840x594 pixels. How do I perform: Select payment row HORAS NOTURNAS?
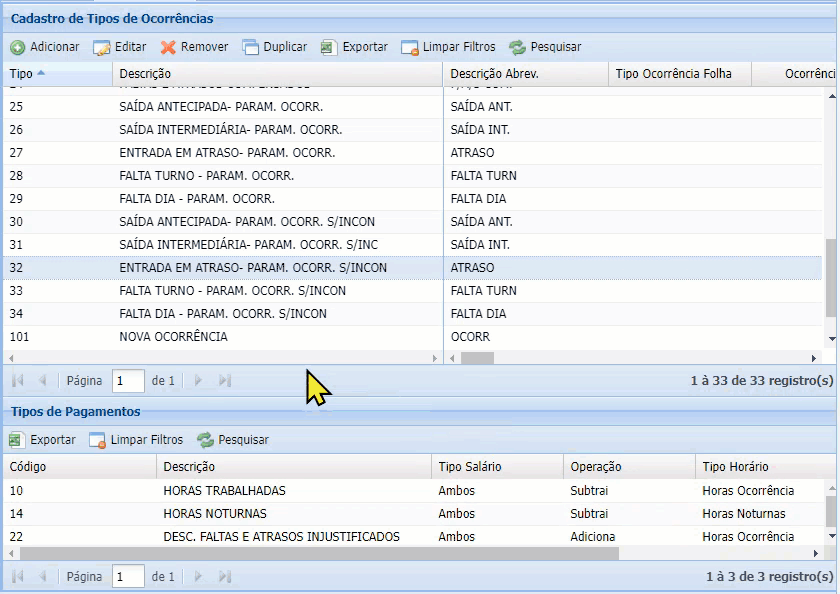[215, 514]
